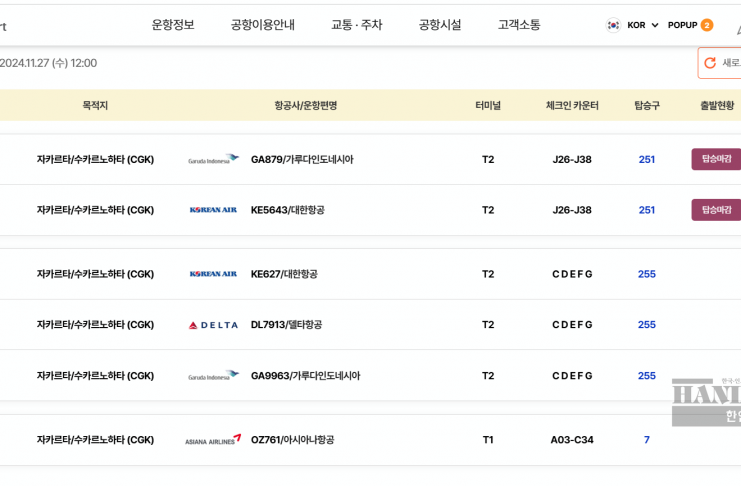Click the 탑승마감 status for KE5643
Image resolution: width=741 pixels, height=486 pixels.
716,210
